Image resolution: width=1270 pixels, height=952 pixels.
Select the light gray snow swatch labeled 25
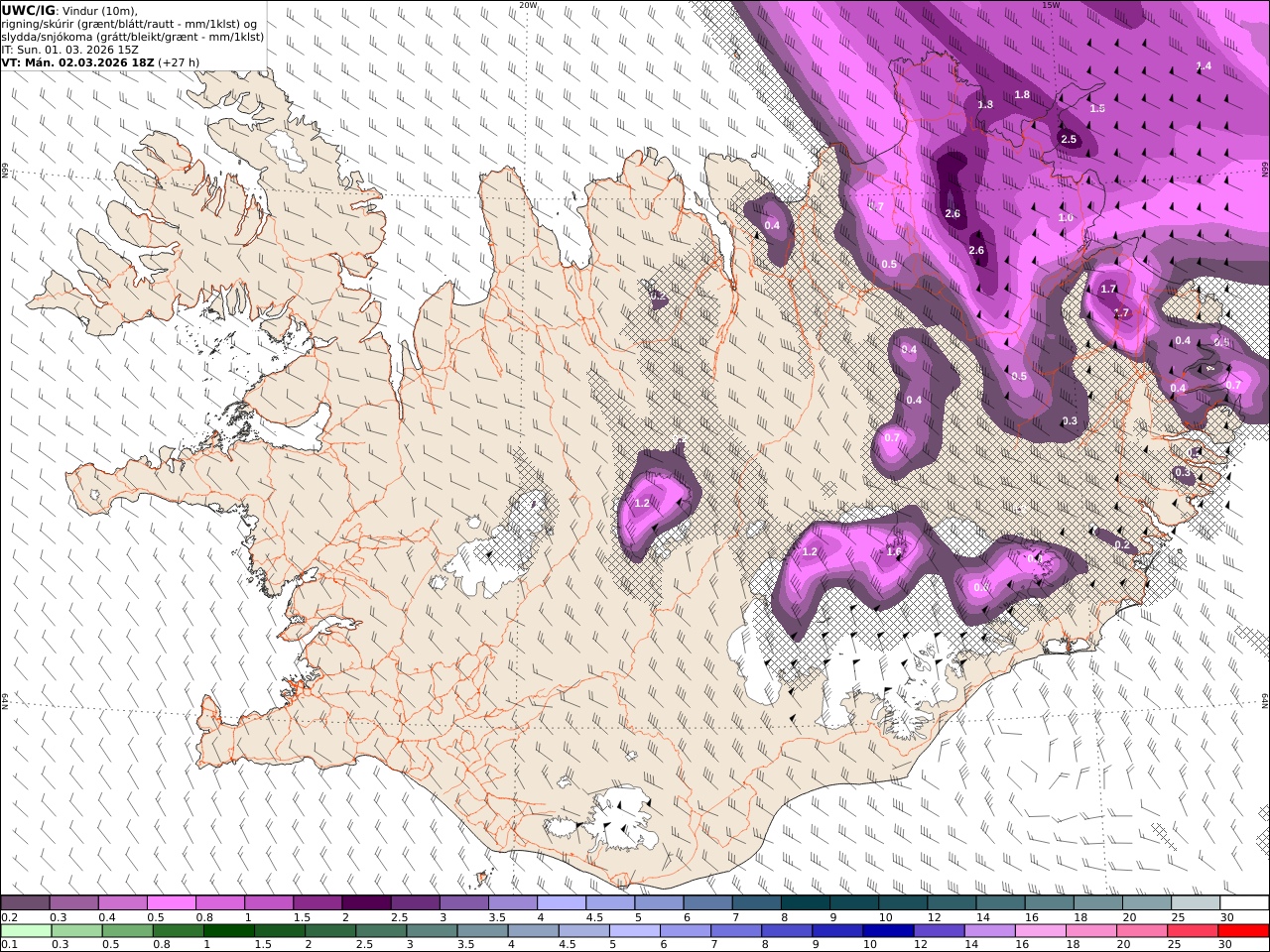[x=1196, y=902]
